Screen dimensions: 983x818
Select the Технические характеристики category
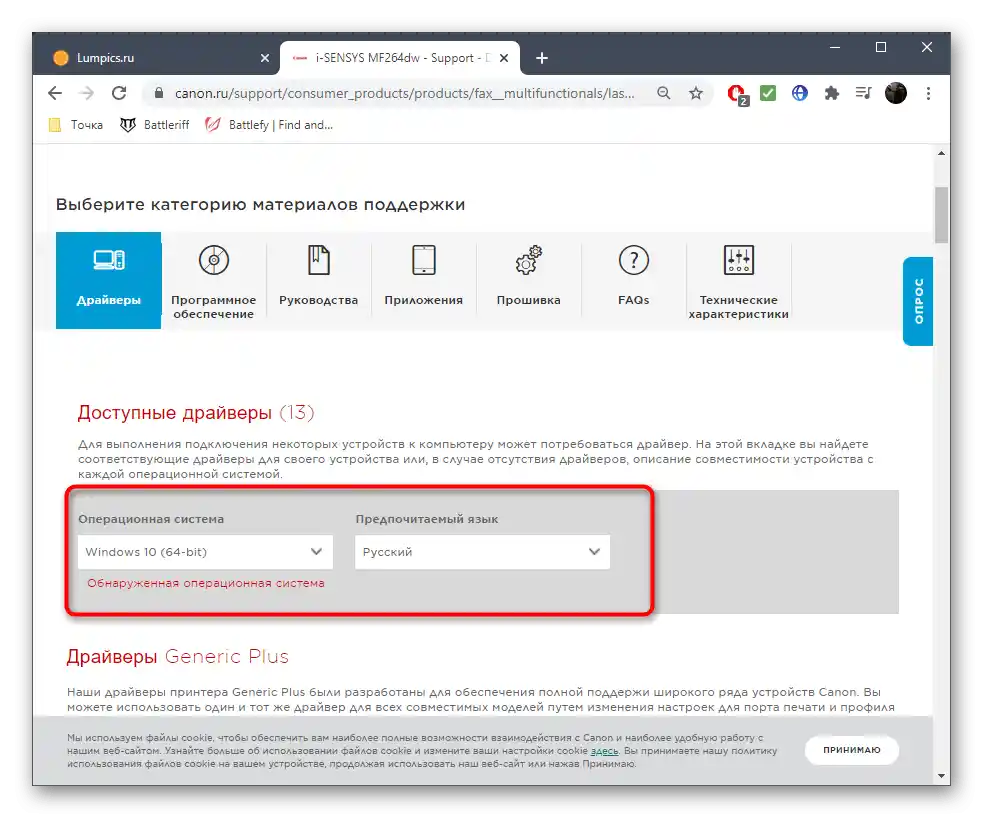pyautogui.click(x=739, y=280)
